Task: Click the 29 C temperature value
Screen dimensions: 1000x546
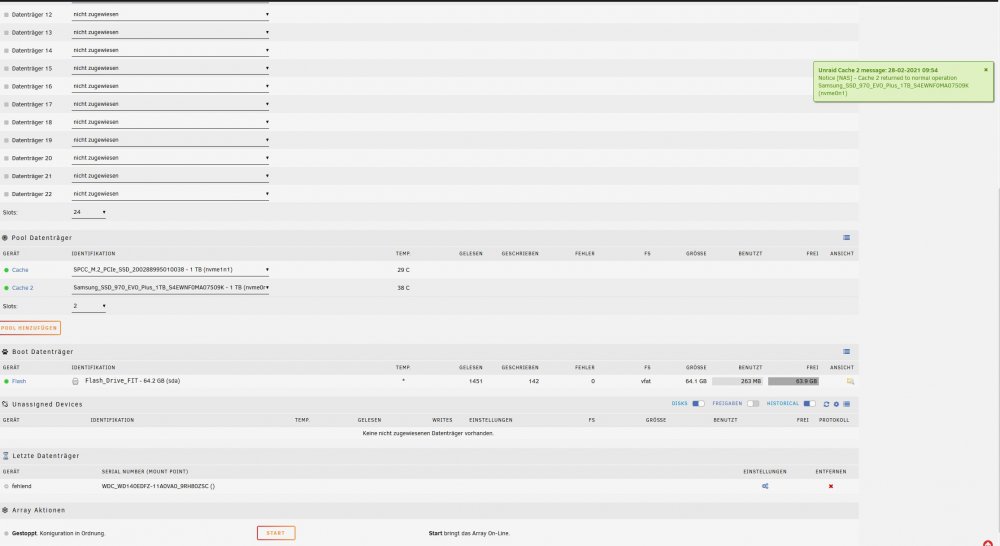Action: point(403,270)
